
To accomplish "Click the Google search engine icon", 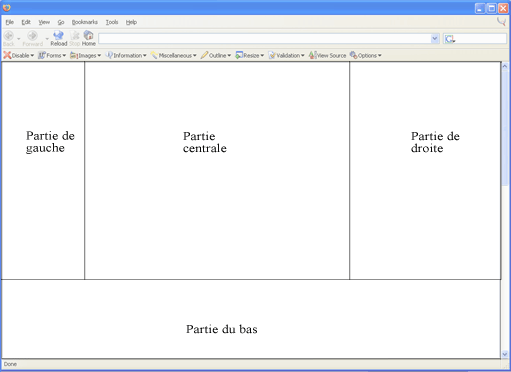I will (450, 39).
